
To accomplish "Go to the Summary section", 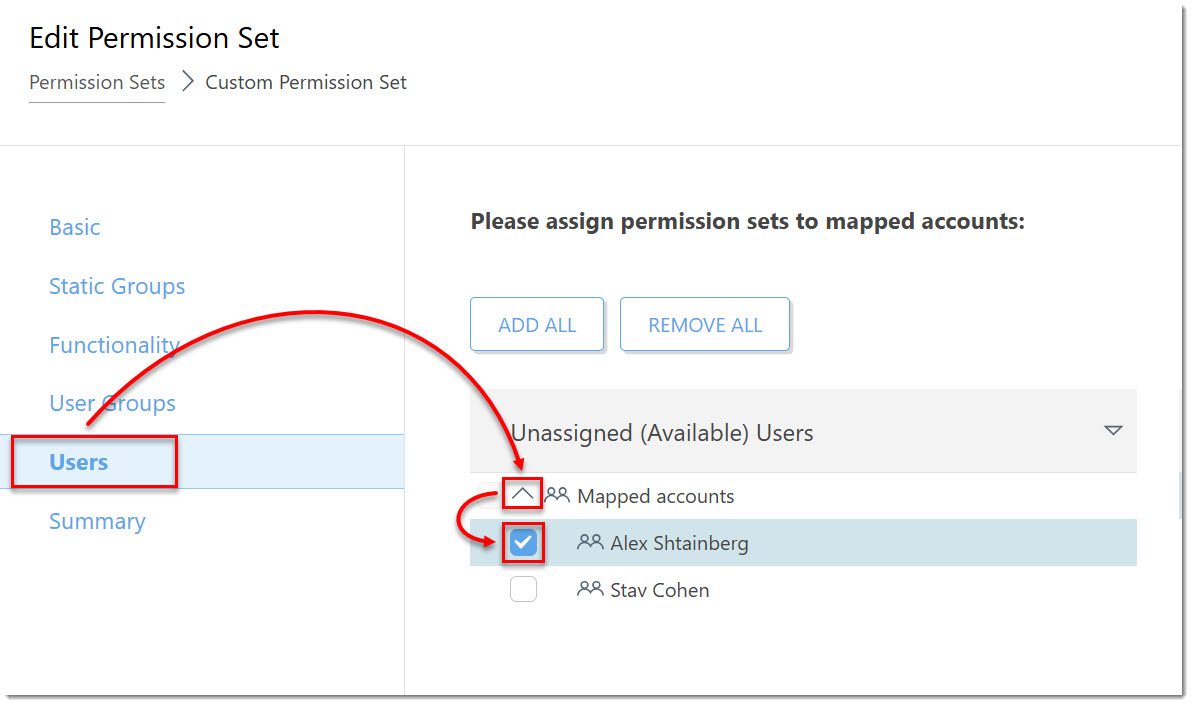I will [97, 521].
